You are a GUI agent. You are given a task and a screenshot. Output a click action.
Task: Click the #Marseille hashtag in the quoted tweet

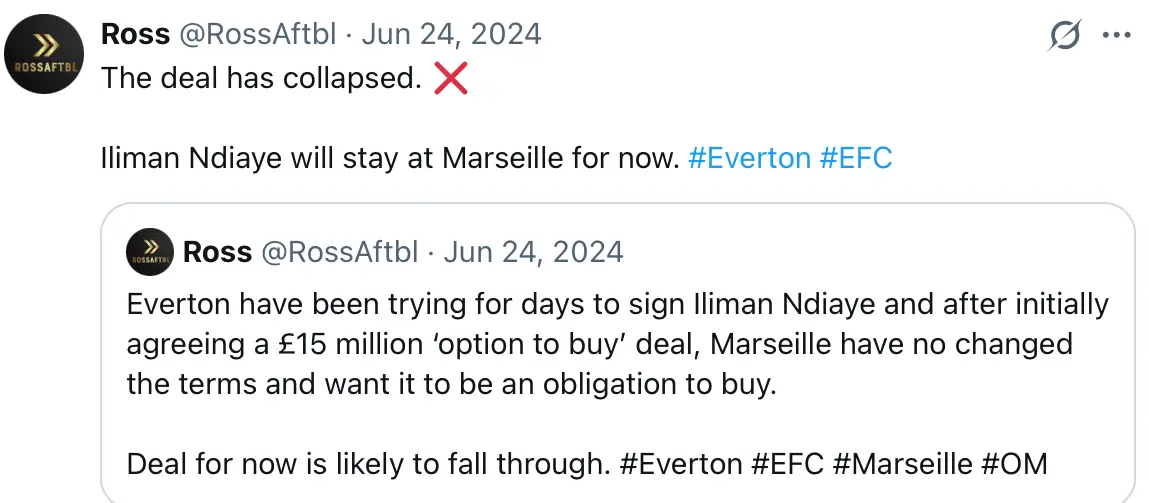tap(904, 464)
